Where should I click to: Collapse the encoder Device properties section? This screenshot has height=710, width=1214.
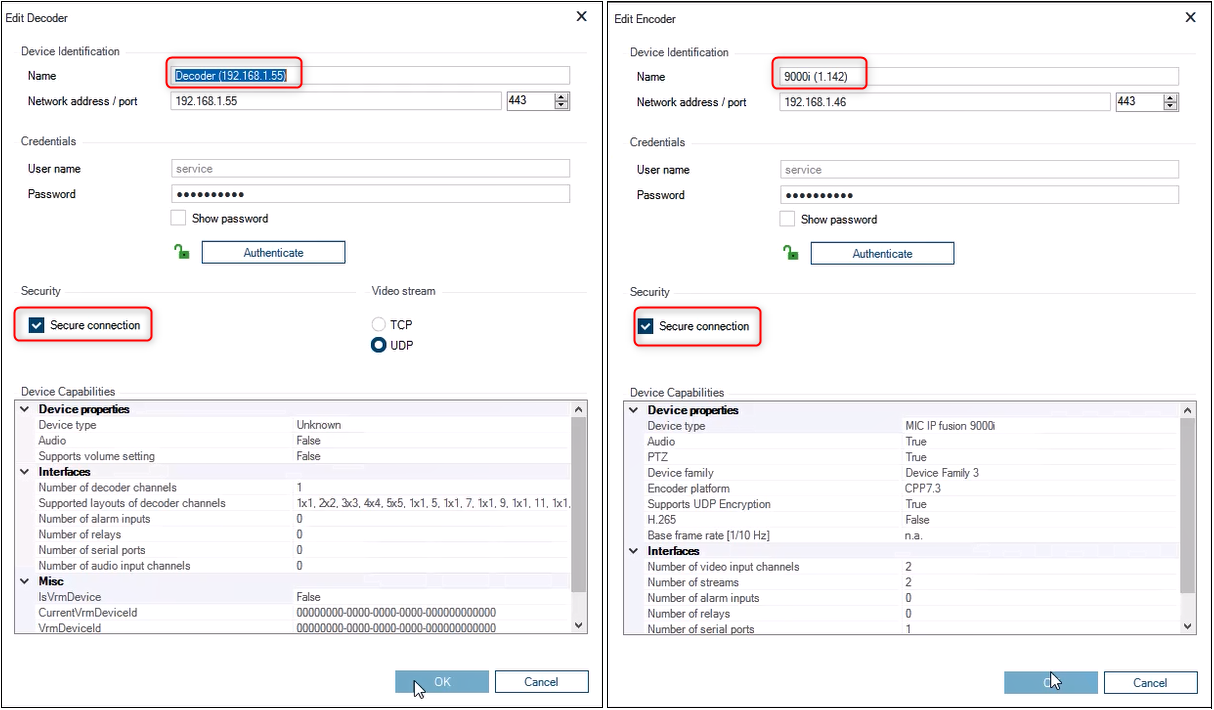coord(633,410)
